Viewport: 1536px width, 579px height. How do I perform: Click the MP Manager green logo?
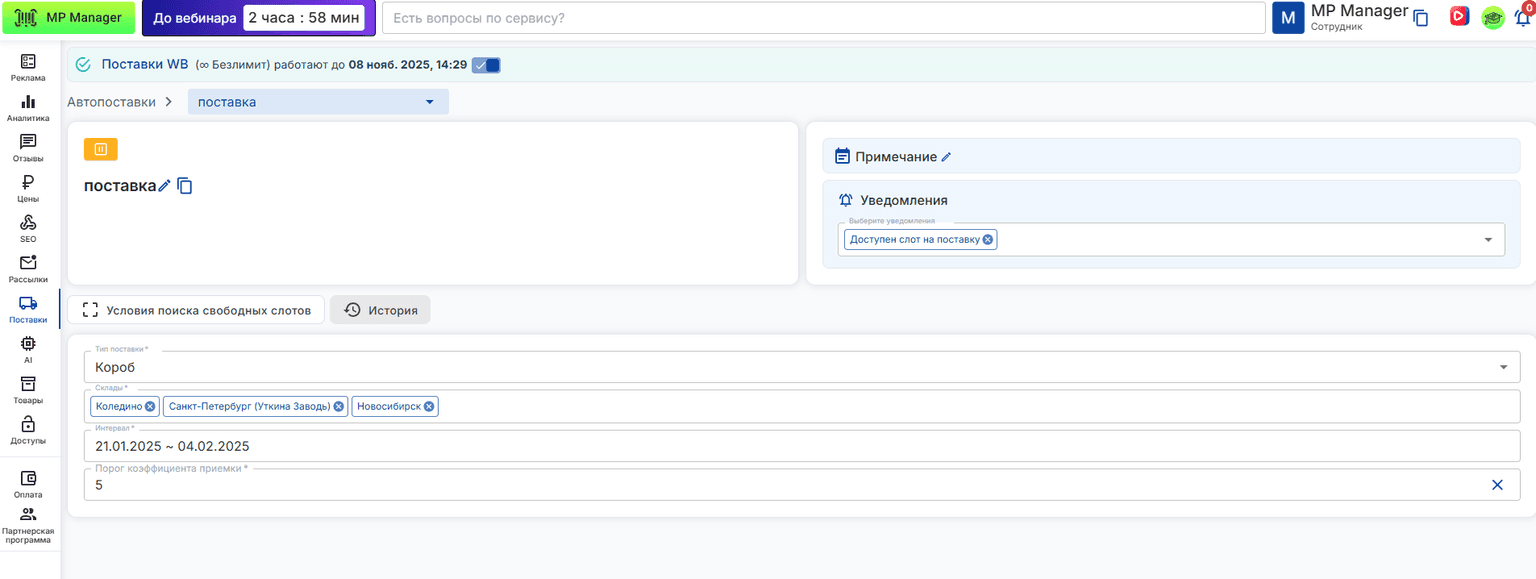click(68, 18)
